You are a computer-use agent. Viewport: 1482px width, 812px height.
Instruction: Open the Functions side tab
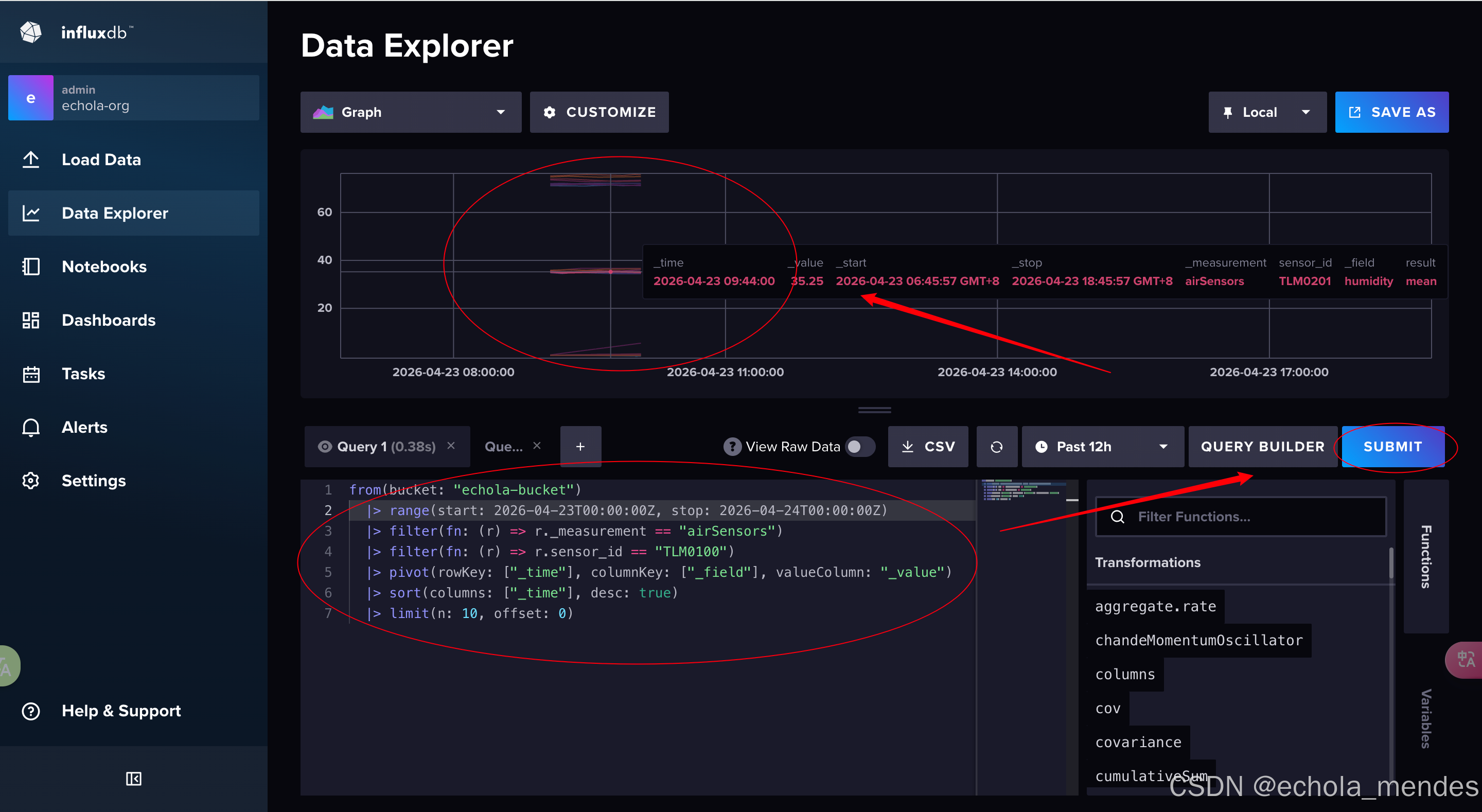[1425, 556]
